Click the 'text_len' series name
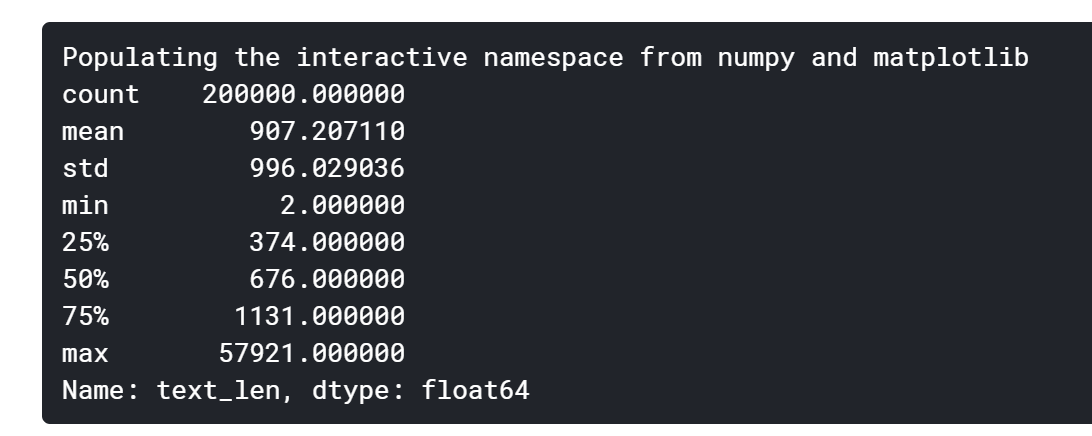The width and height of the screenshot is (1092, 436). point(218,390)
